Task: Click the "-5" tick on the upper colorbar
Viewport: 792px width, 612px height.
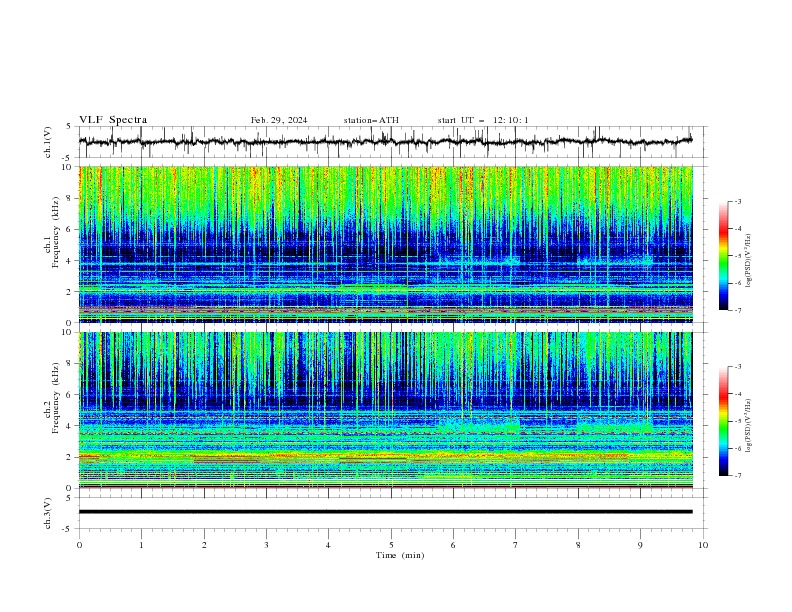Action: 738,256
